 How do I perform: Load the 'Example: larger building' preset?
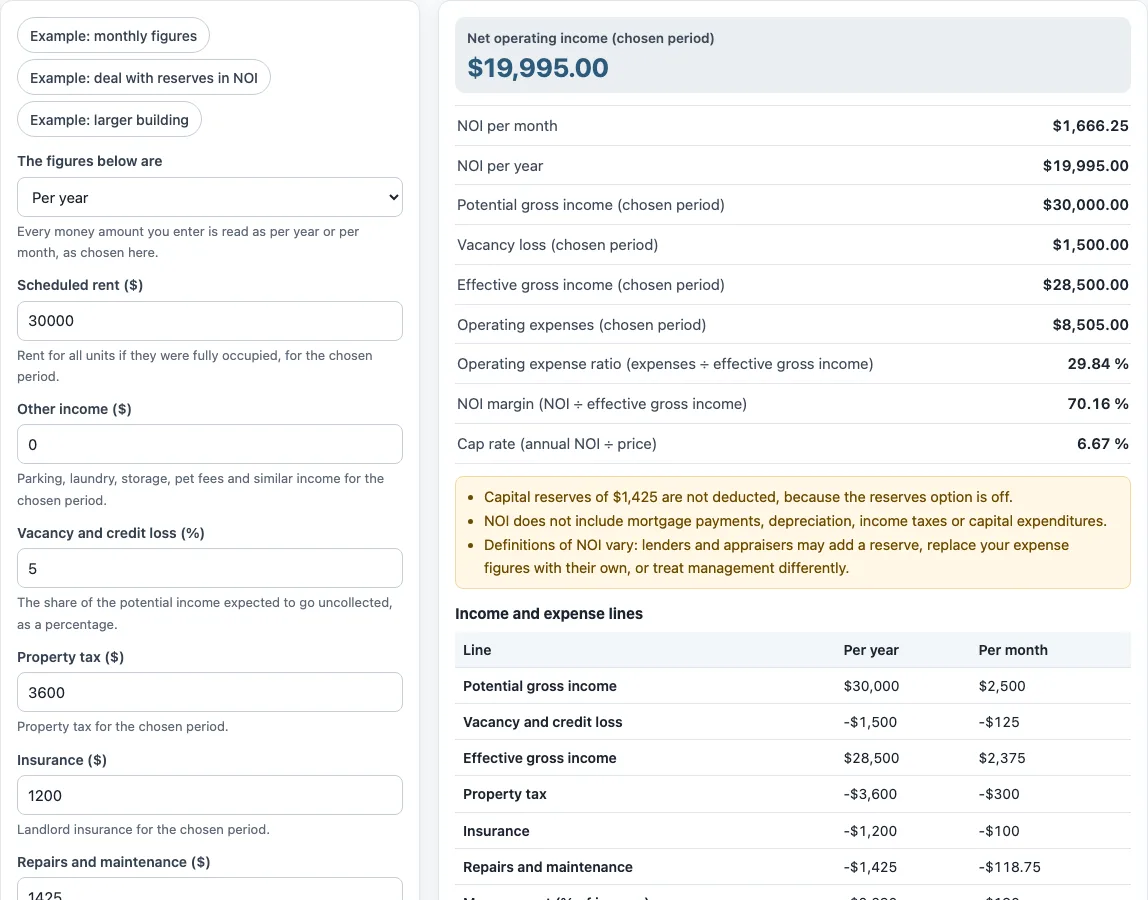pos(109,119)
